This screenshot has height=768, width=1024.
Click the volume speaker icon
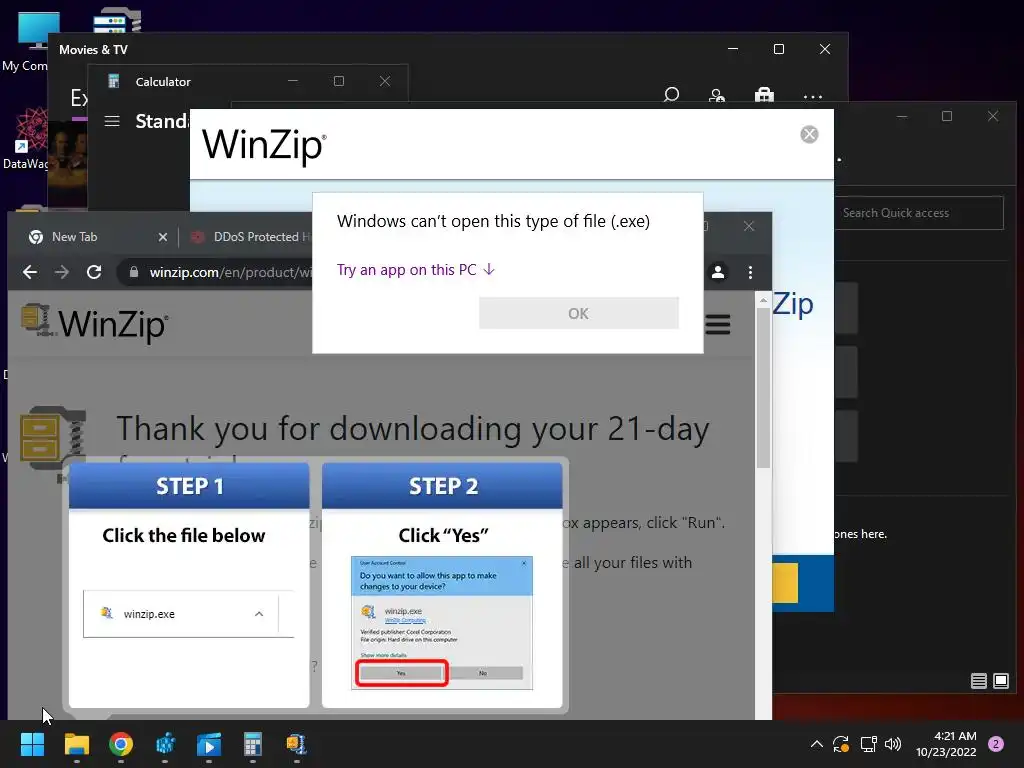(893, 744)
